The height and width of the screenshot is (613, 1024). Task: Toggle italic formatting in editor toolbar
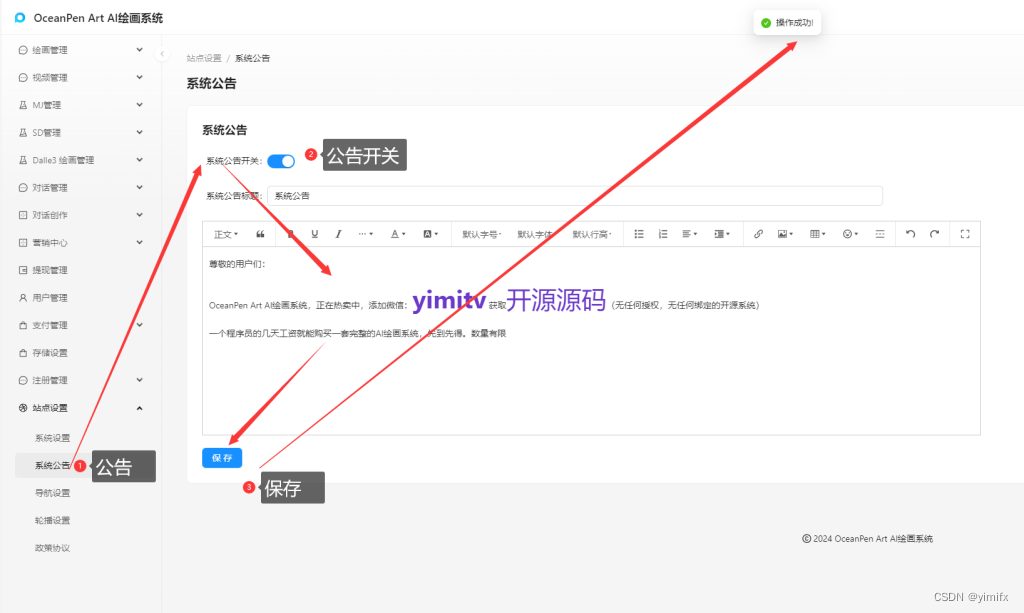tap(338, 234)
